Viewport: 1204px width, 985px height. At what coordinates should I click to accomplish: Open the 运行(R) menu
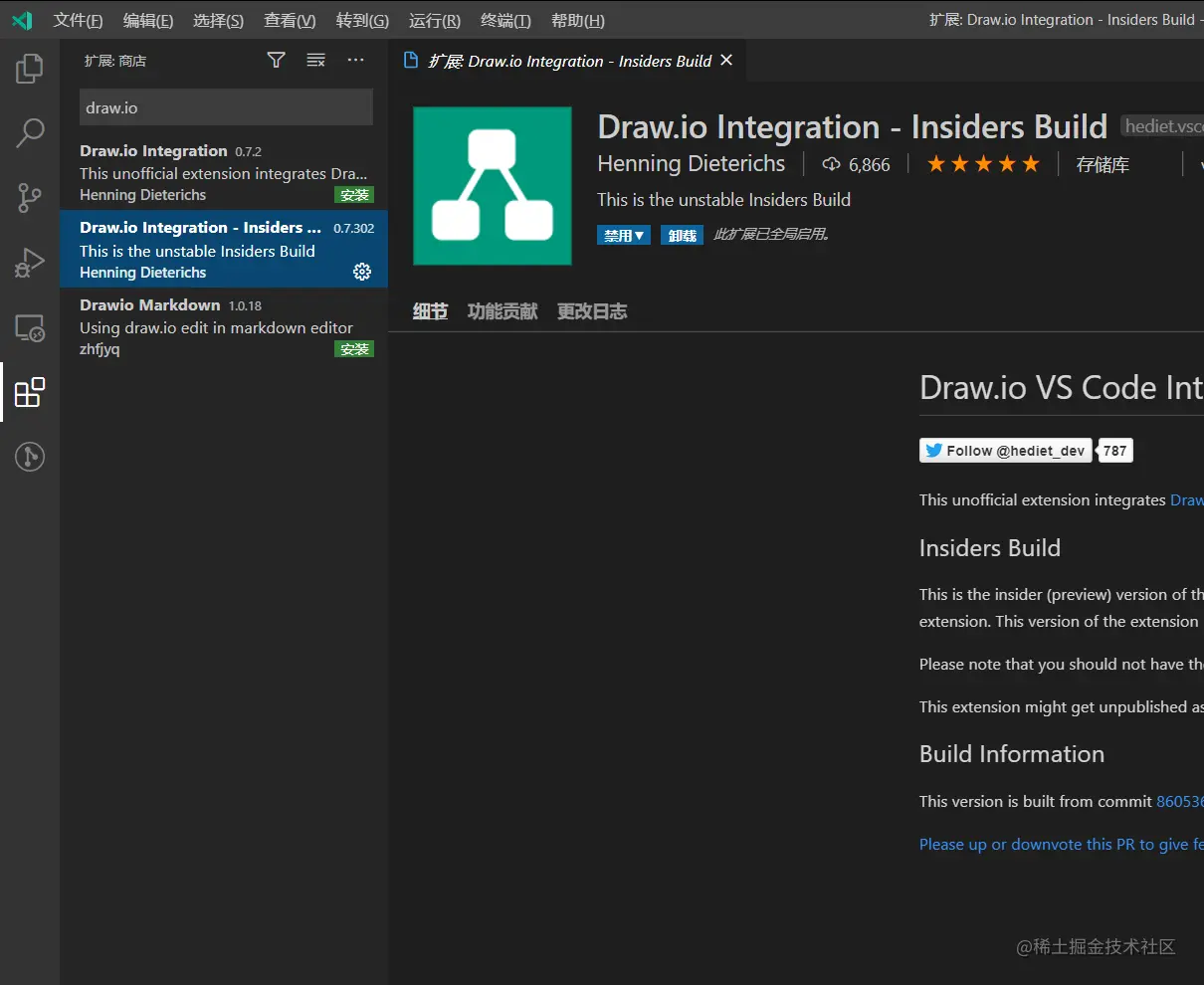point(435,20)
